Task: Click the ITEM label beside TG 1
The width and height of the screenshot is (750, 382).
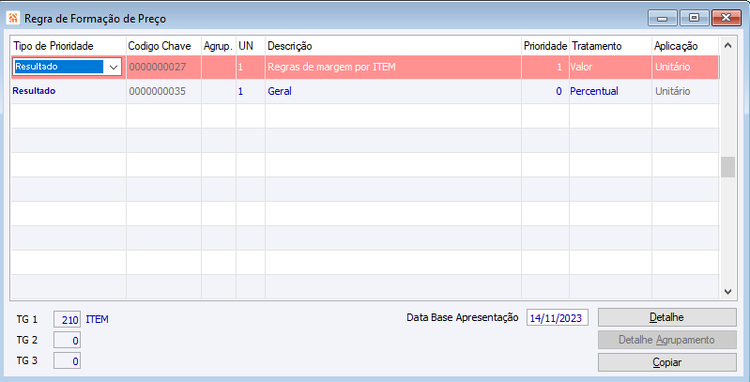Action: (x=97, y=319)
